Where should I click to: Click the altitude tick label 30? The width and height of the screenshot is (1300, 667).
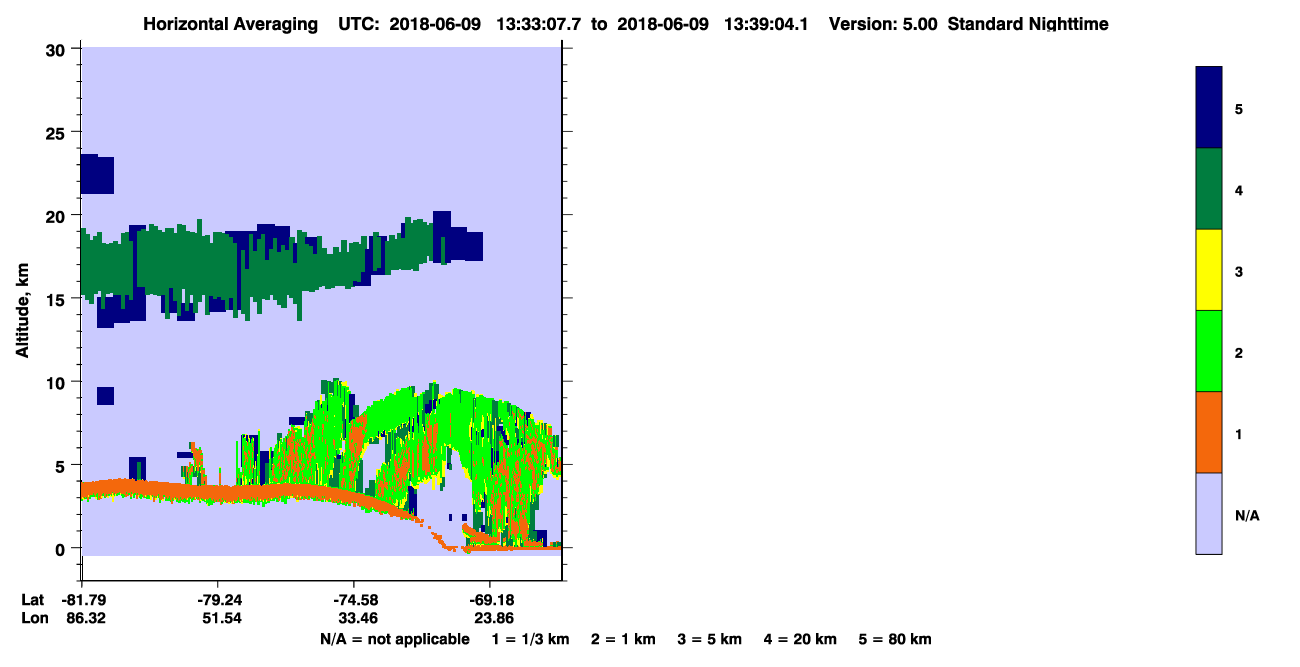click(57, 49)
